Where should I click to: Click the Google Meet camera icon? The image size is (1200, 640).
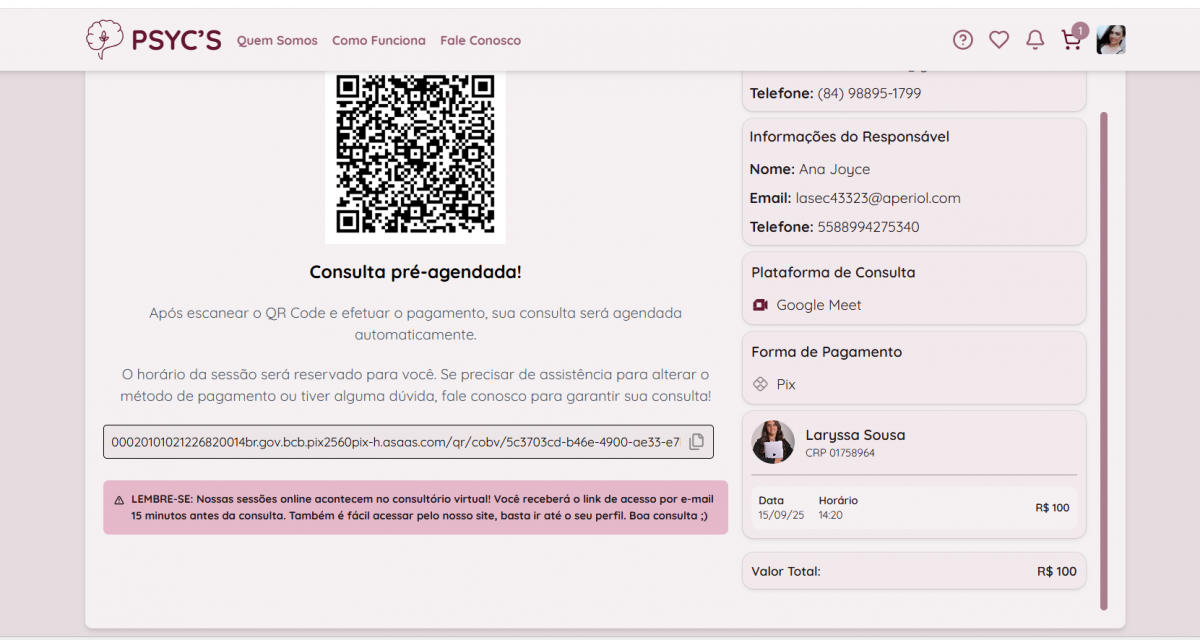point(760,305)
